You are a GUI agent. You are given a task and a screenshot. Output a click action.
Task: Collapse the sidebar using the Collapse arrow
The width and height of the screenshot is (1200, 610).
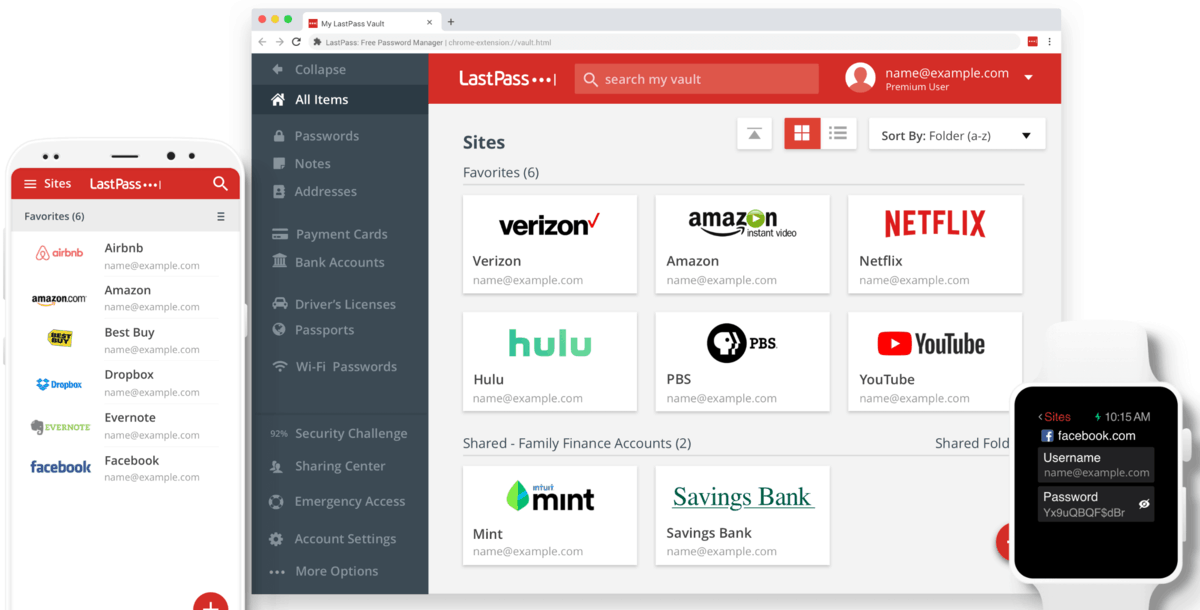277,69
